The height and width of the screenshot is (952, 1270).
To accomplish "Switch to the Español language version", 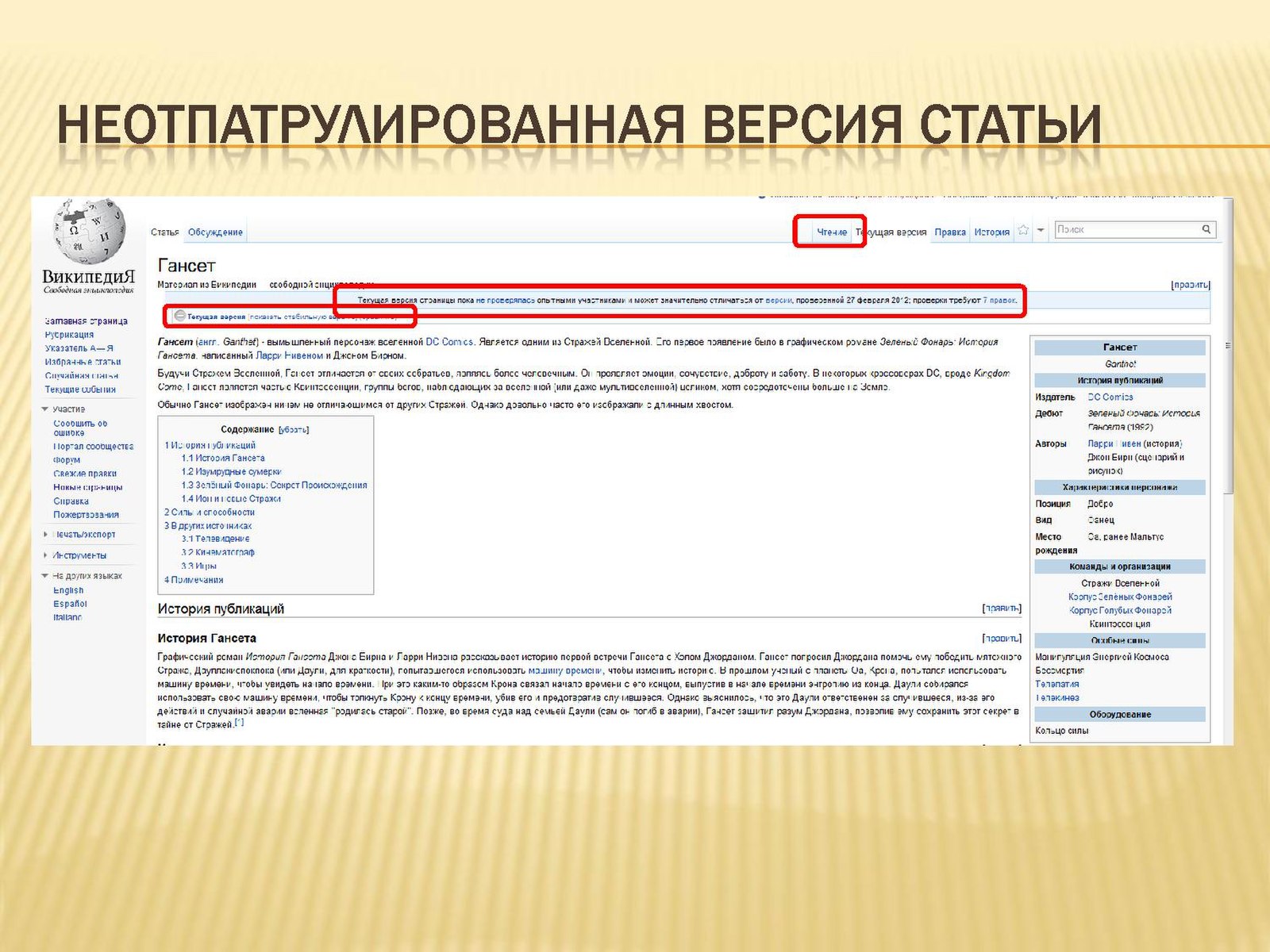I will [x=70, y=604].
